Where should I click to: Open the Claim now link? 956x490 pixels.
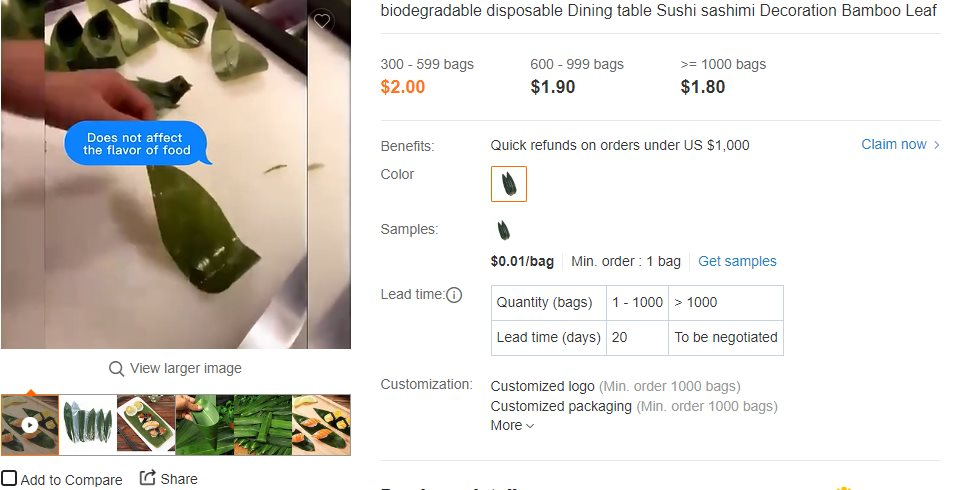(894, 144)
